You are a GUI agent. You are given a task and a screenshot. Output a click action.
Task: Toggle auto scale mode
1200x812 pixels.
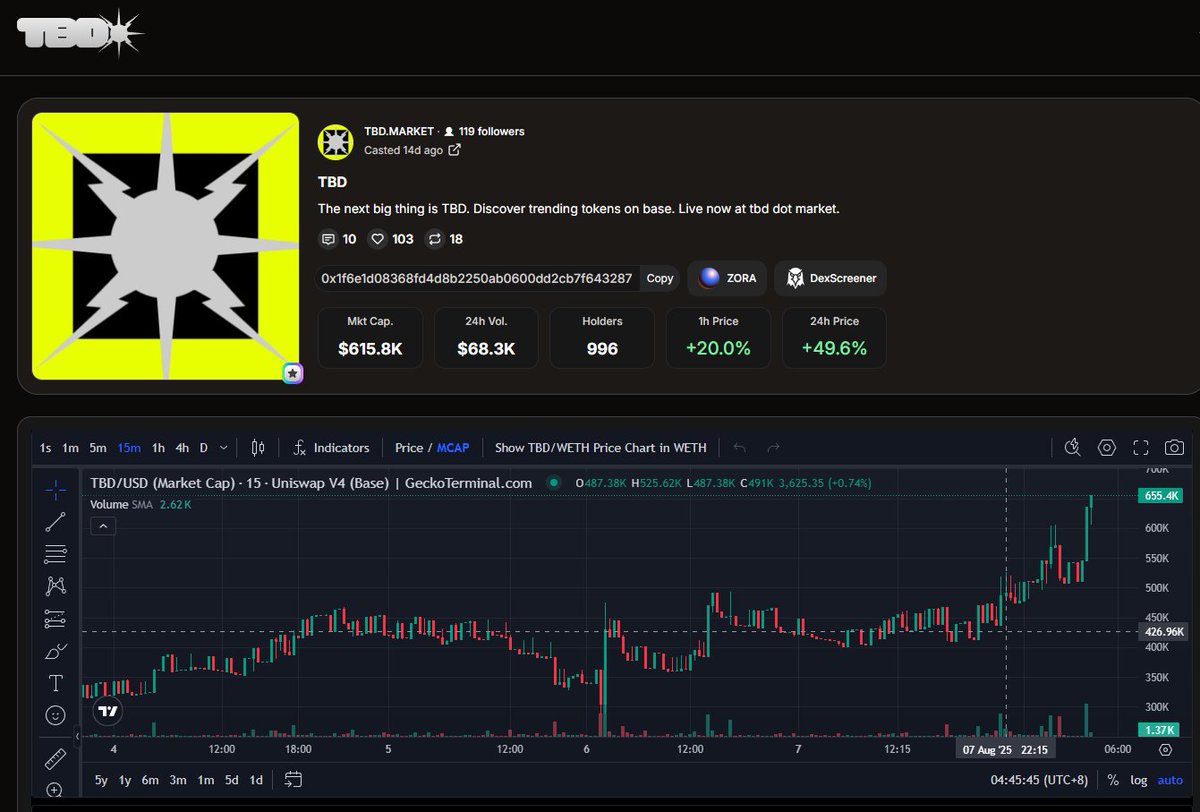(x=1170, y=779)
